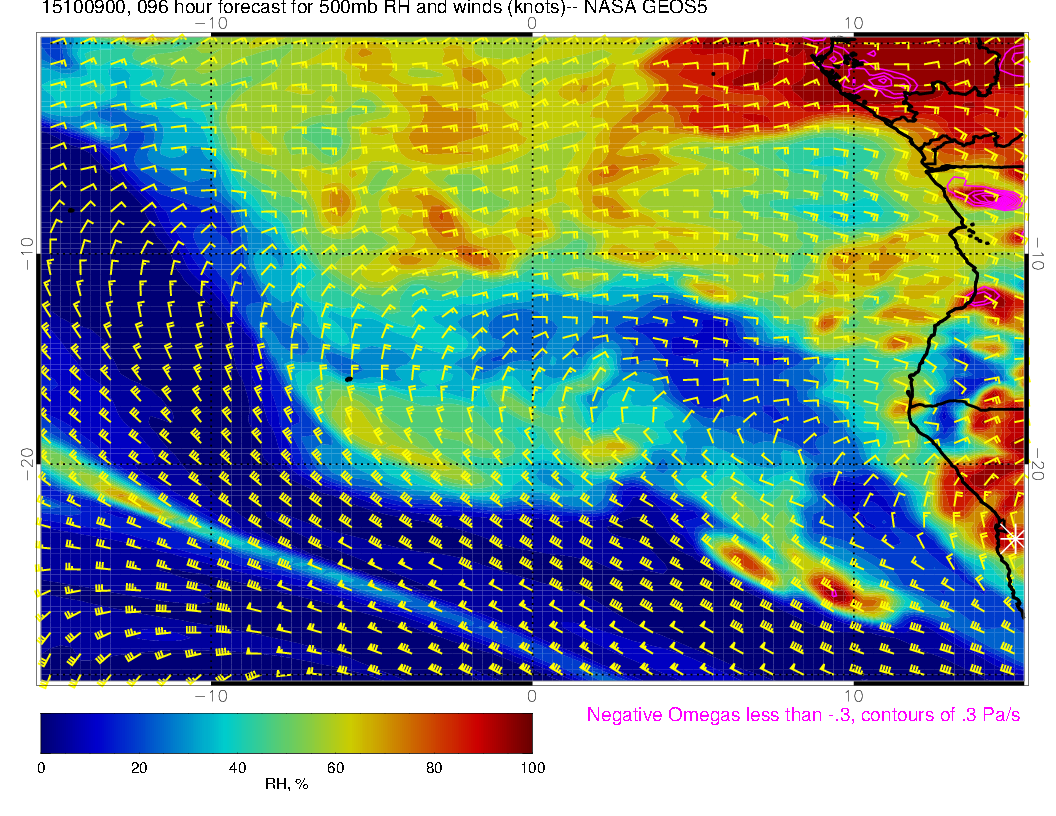The image size is (1056, 816).
Task: Click the magenta Negative Omegas legend text
Action: coord(803,715)
